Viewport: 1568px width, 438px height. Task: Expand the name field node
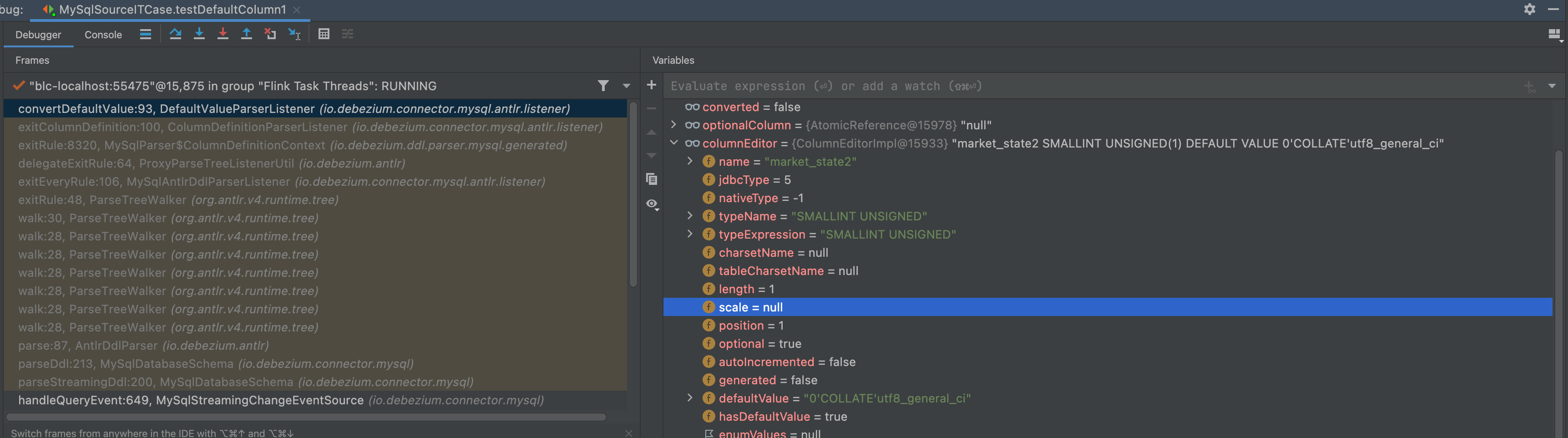(x=690, y=162)
